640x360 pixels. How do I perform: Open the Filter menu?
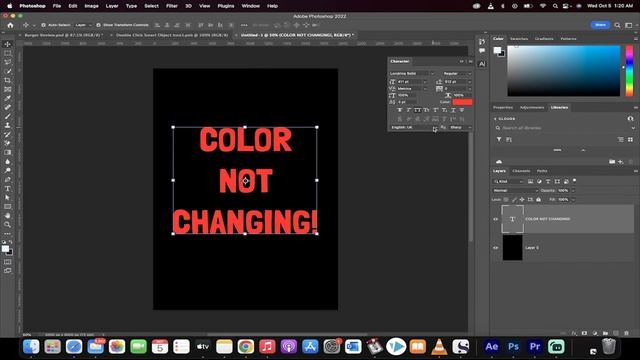tap(171, 6)
